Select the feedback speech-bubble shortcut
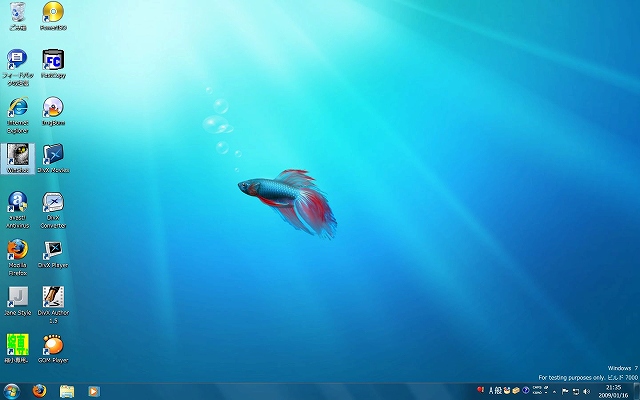The image size is (640, 400). click(x=18, y=67)
